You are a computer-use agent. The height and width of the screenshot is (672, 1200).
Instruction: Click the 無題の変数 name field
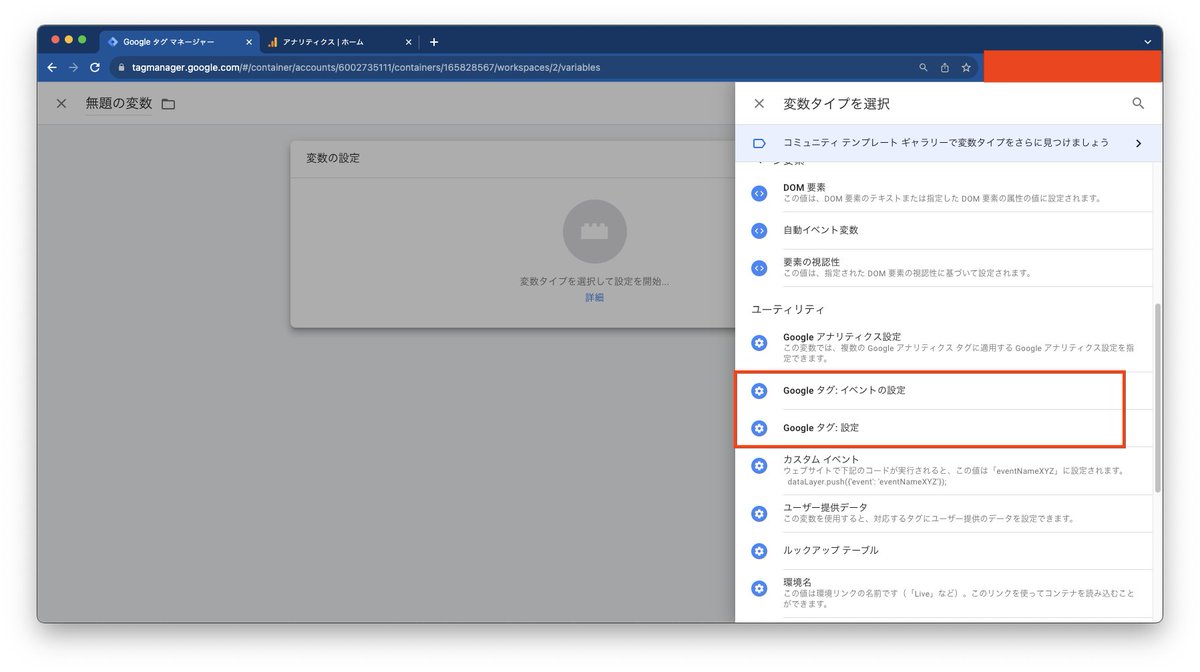[119, 103]
